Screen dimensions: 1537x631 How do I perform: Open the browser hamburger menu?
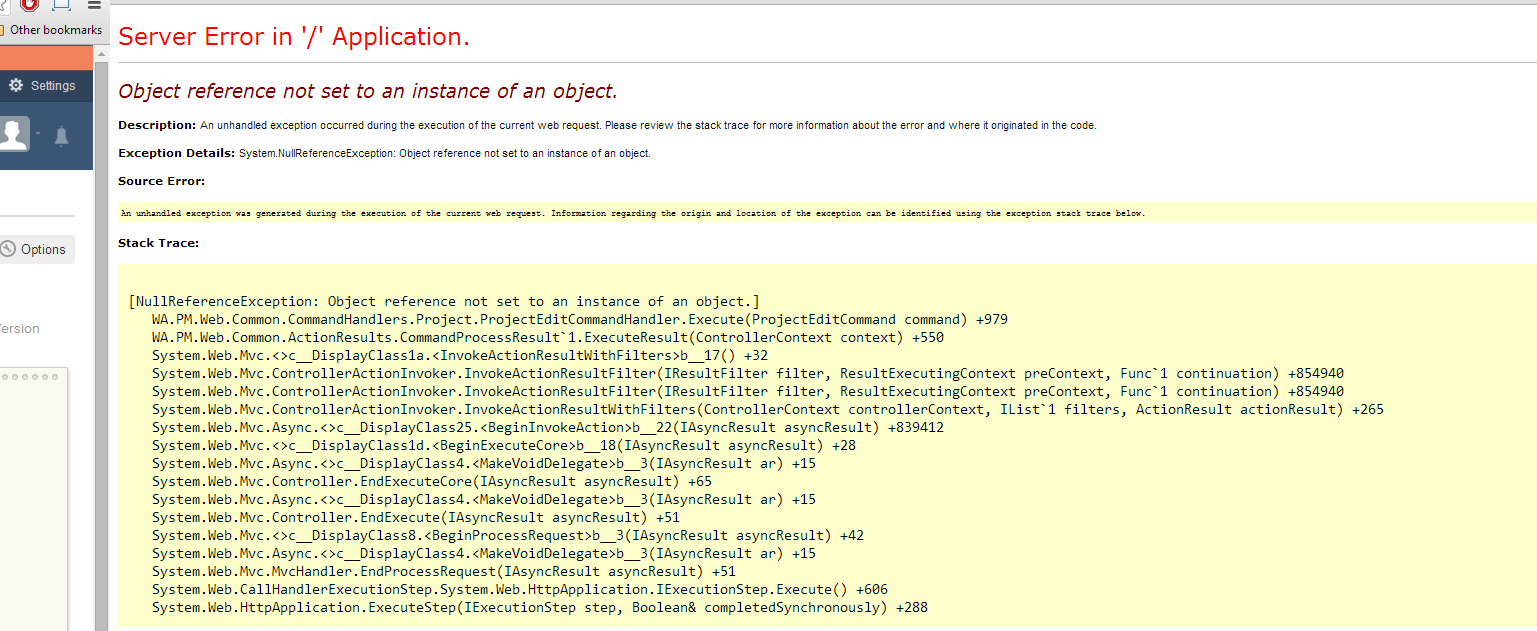94,4
